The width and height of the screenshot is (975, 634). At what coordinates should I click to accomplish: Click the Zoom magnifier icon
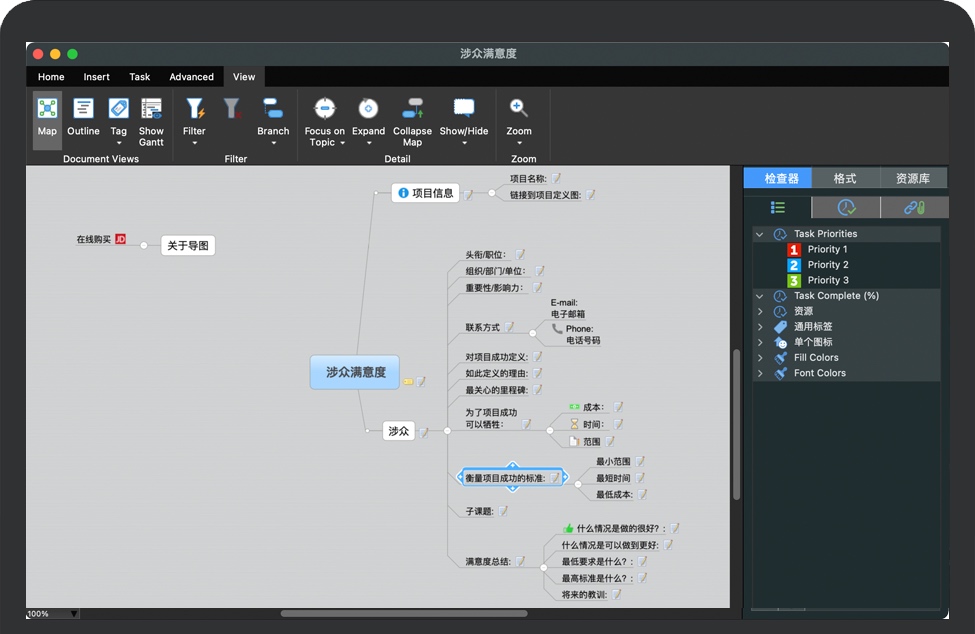click(518, 109)
